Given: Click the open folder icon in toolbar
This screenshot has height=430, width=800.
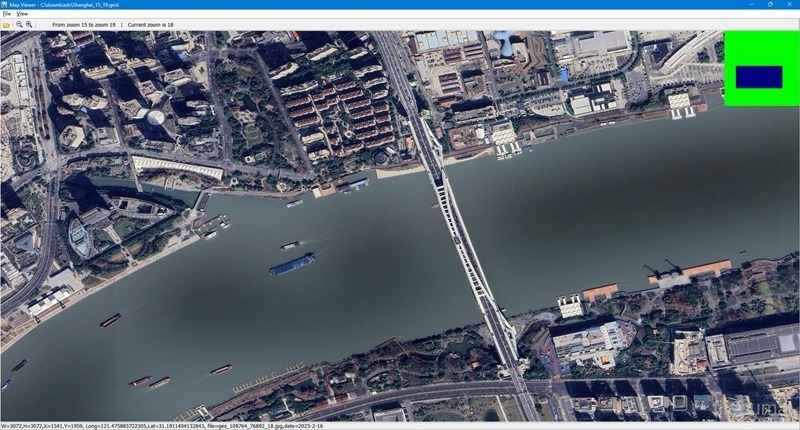Looking at the screenshot, I should [x=6, y=24].
